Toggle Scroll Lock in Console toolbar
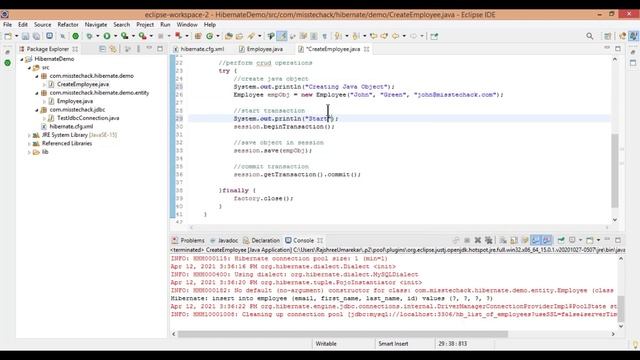This screenshot has height=360, width=640. coord(513,240)
